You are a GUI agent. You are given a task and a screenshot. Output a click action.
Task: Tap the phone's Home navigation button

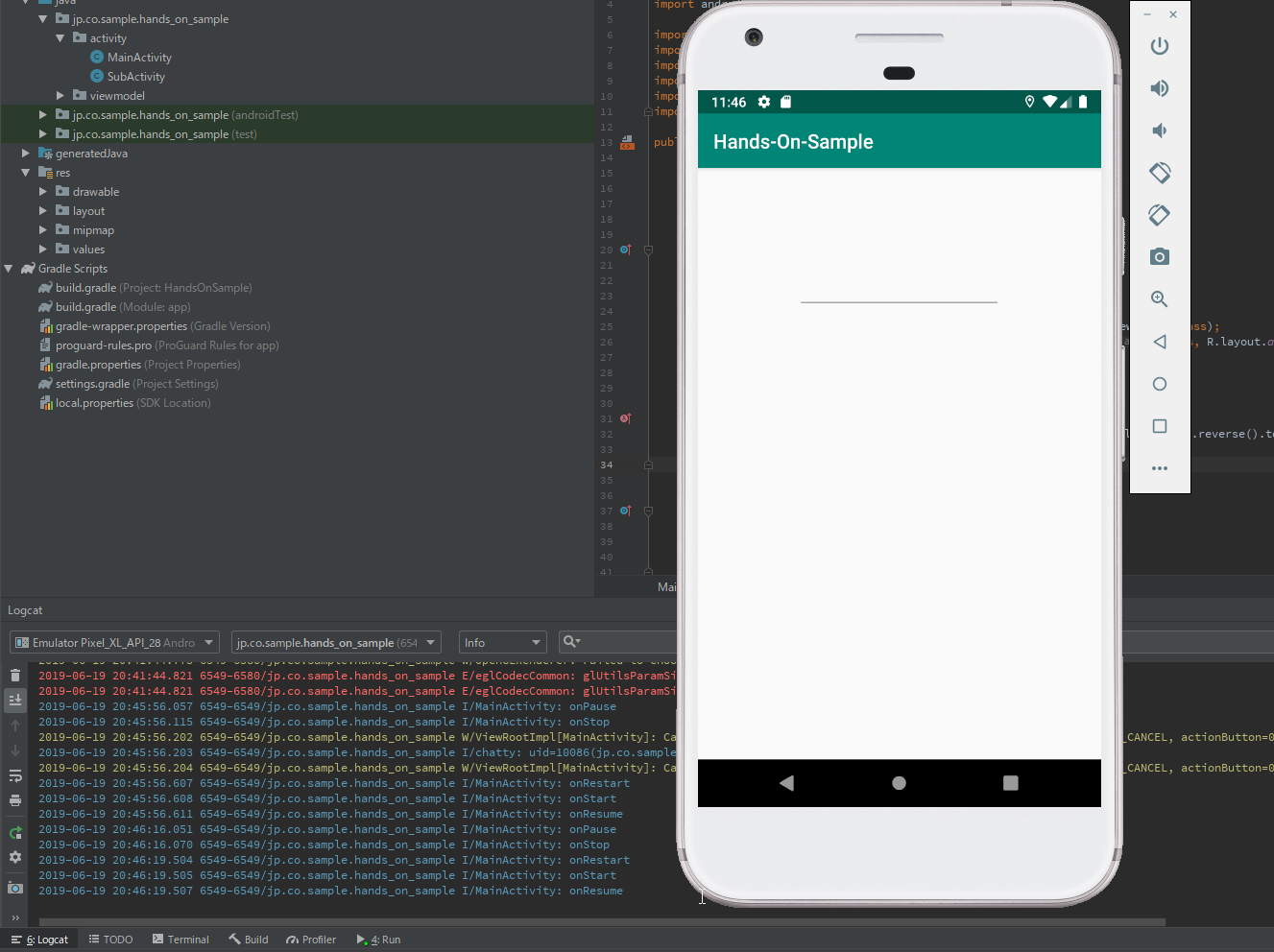[x=899, y=783]
